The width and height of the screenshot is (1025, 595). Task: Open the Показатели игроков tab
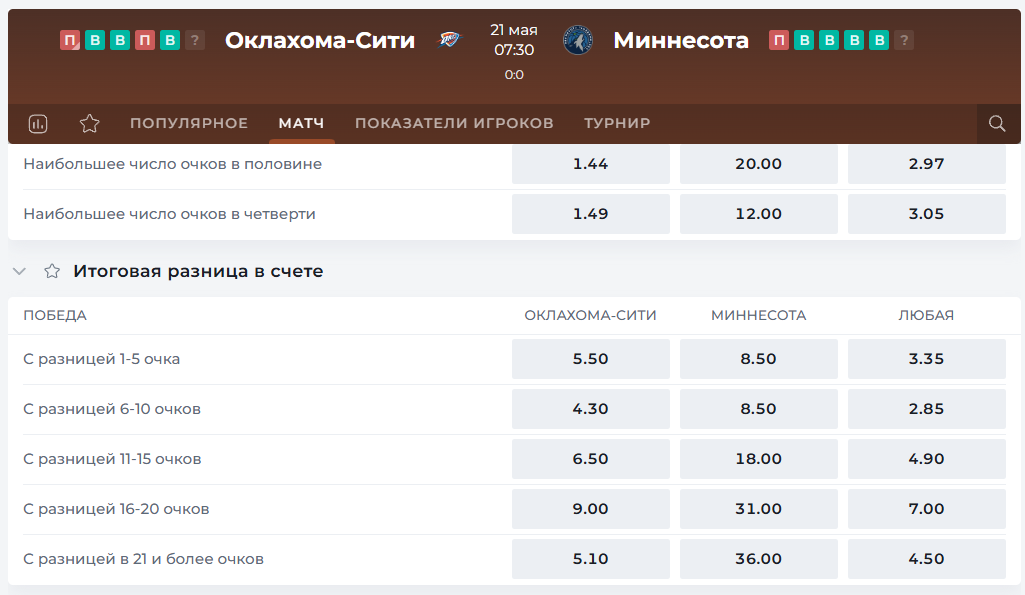454,123
